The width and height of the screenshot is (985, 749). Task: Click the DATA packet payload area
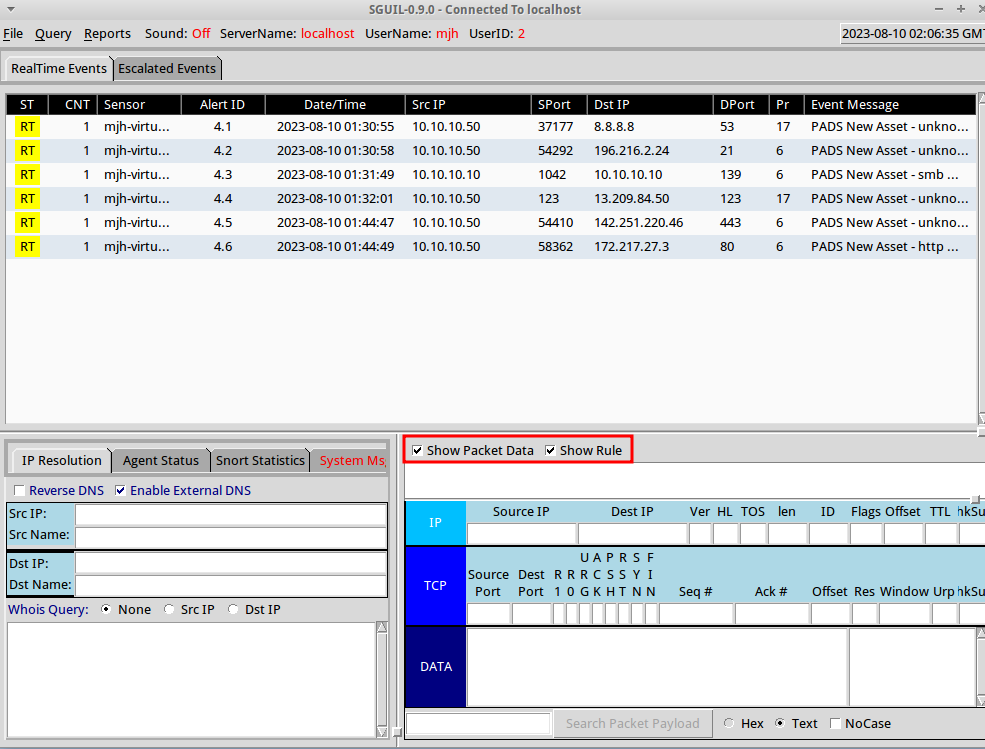coord(657,667)
